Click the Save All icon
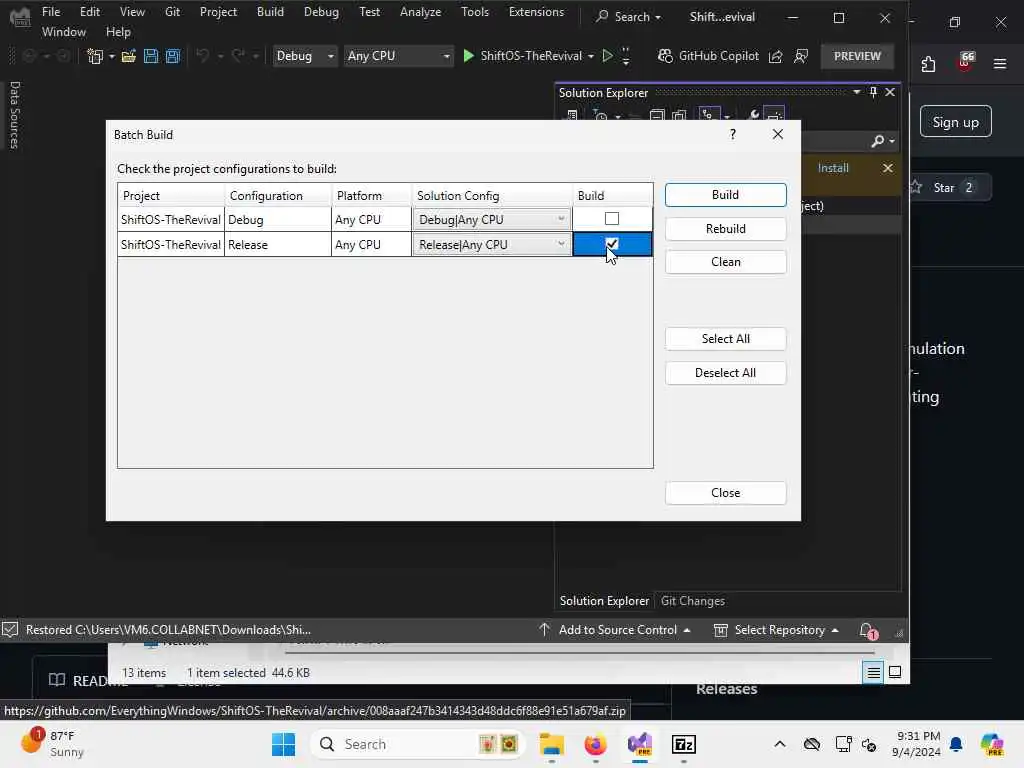Viewport: 1024px width, 768px height. pyautogui.click(x=173, y=56)
